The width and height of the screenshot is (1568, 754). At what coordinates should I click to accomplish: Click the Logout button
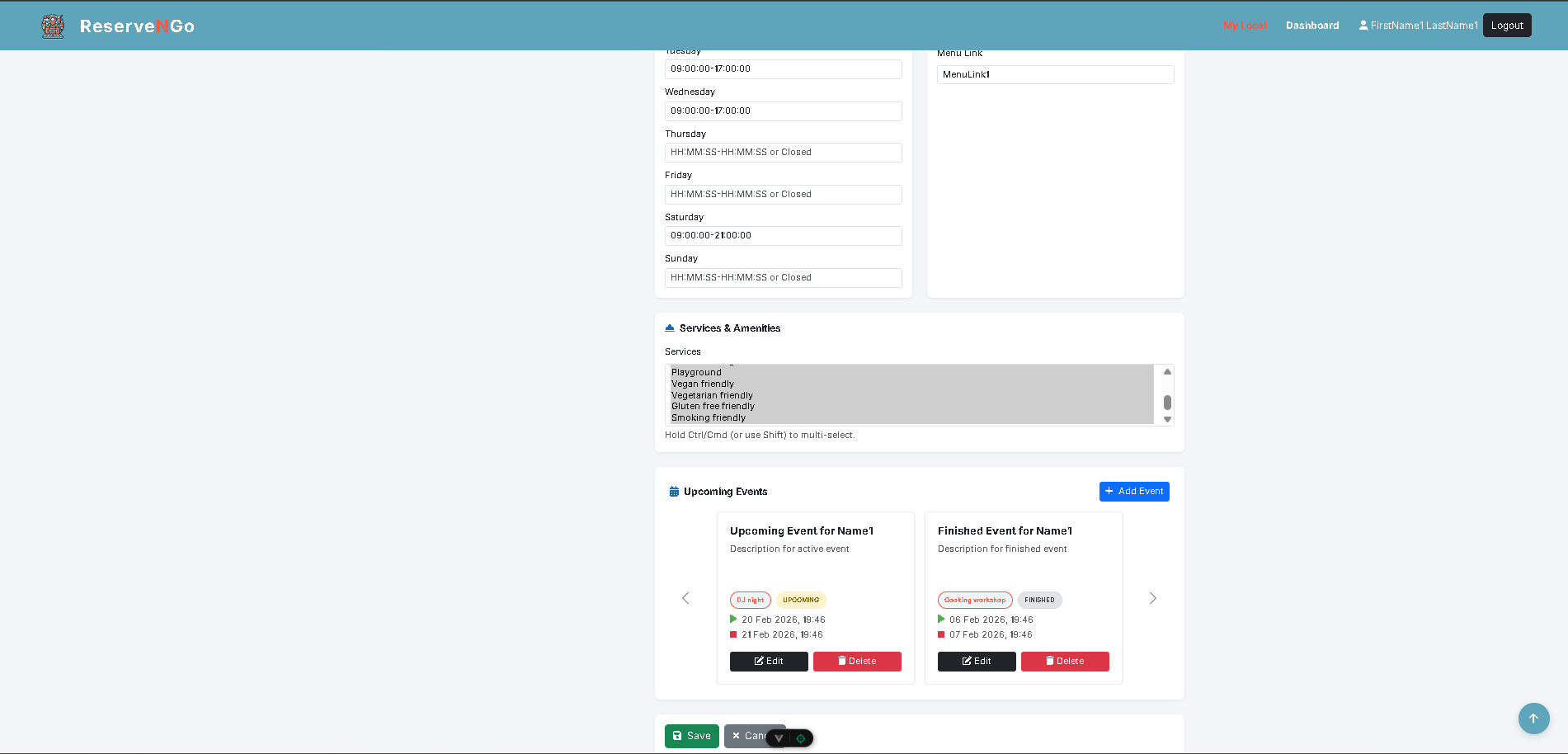[x=1506, y=26]
